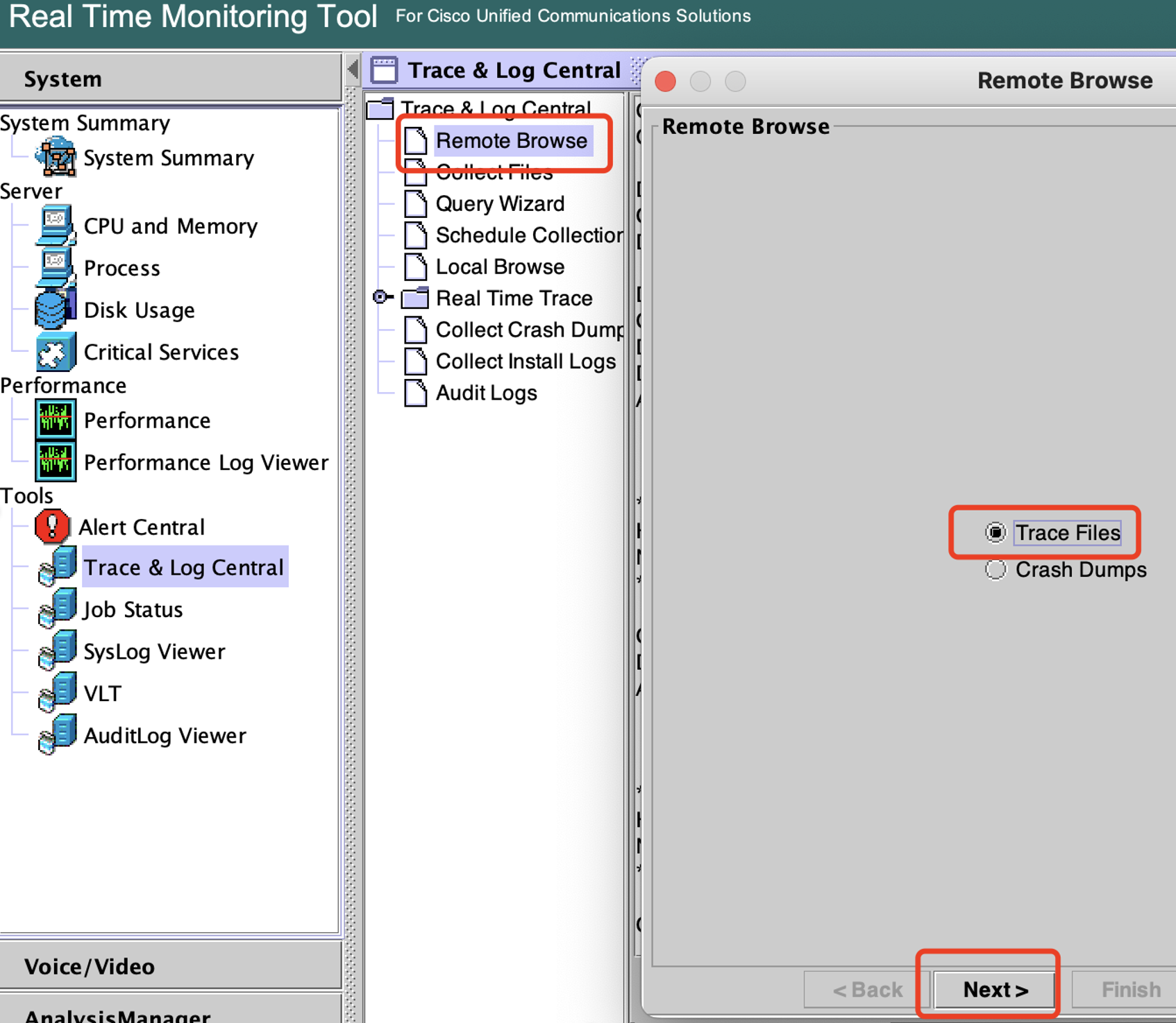Click the Next button
This screenshot has width=1176, height=1023.
click(993, 990)
